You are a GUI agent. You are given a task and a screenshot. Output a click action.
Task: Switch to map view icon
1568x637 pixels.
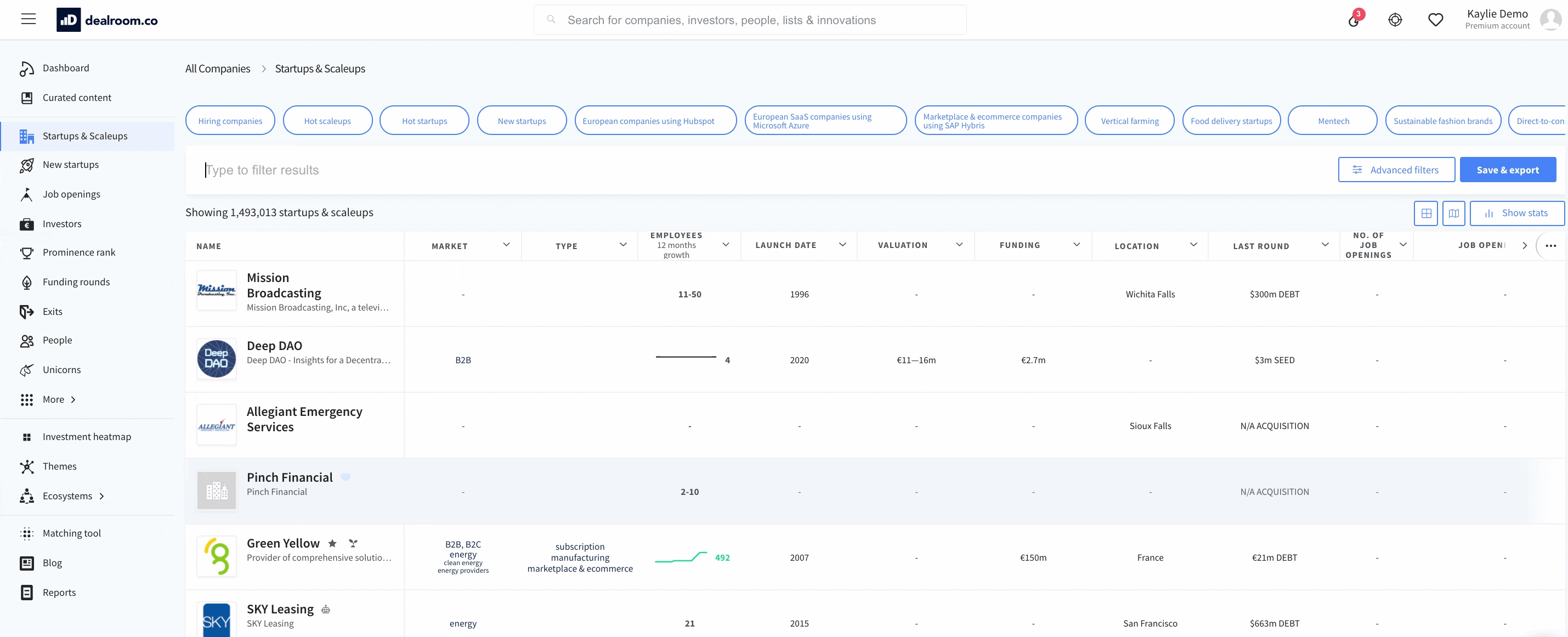tap(1453, 213)
